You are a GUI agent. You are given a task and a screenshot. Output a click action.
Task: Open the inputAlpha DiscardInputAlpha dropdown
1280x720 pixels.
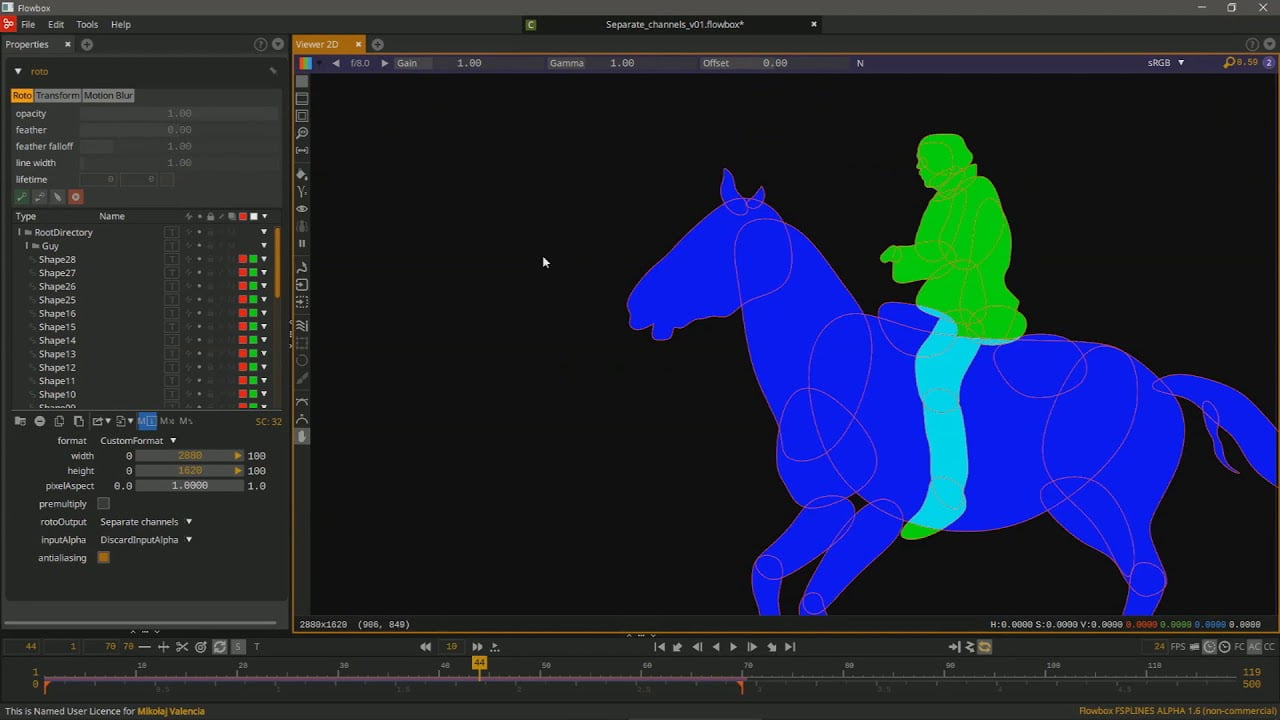coord(146,540)
